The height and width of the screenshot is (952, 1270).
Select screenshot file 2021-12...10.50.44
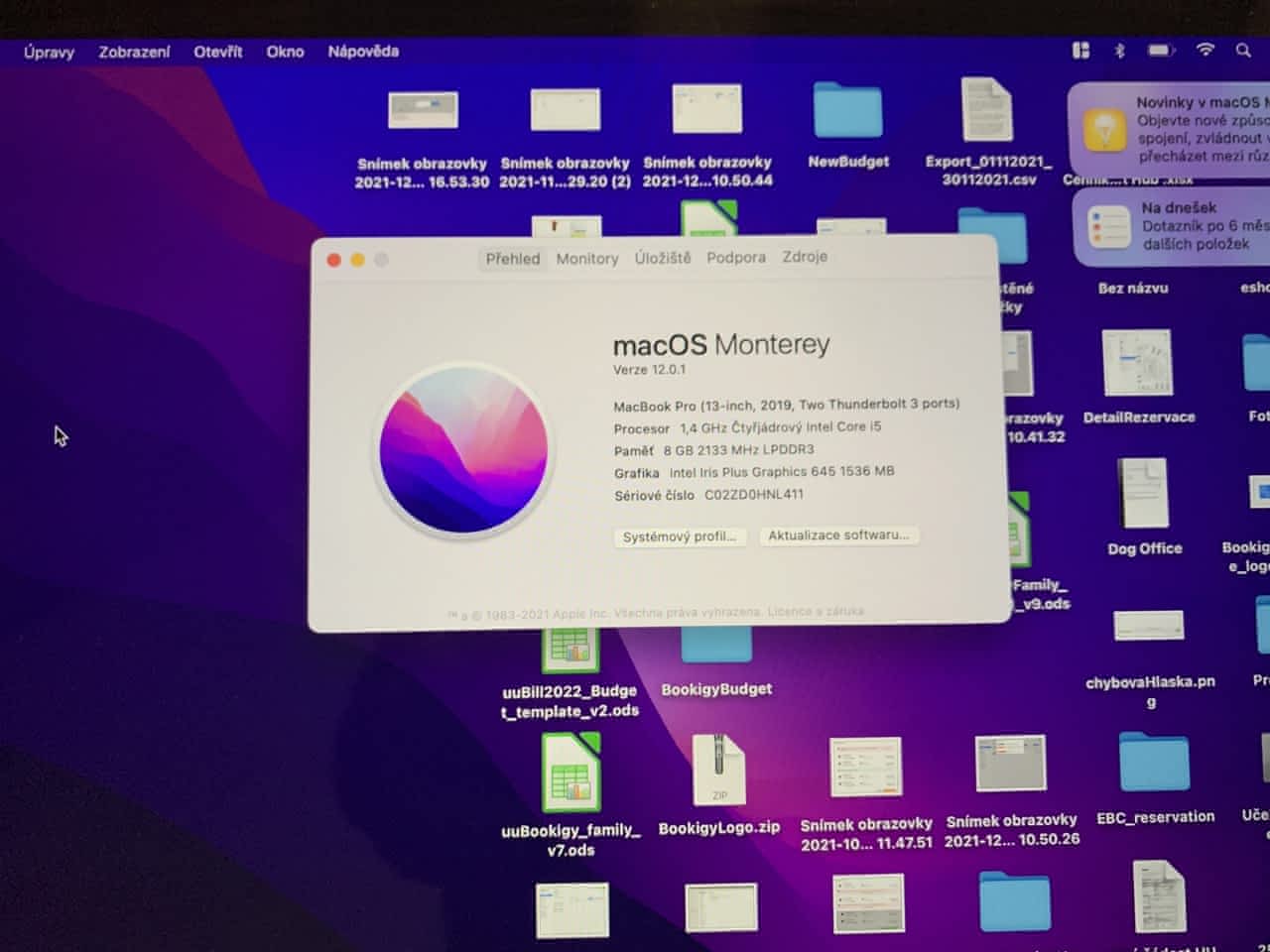(x=707, y=108)
